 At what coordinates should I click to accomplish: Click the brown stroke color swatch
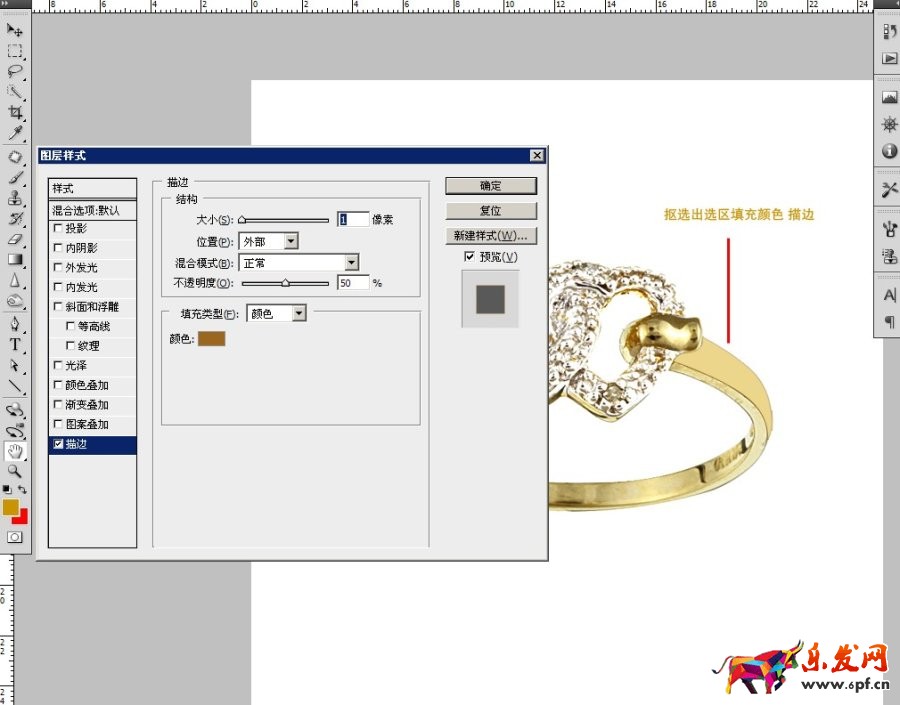coord(211,339)
